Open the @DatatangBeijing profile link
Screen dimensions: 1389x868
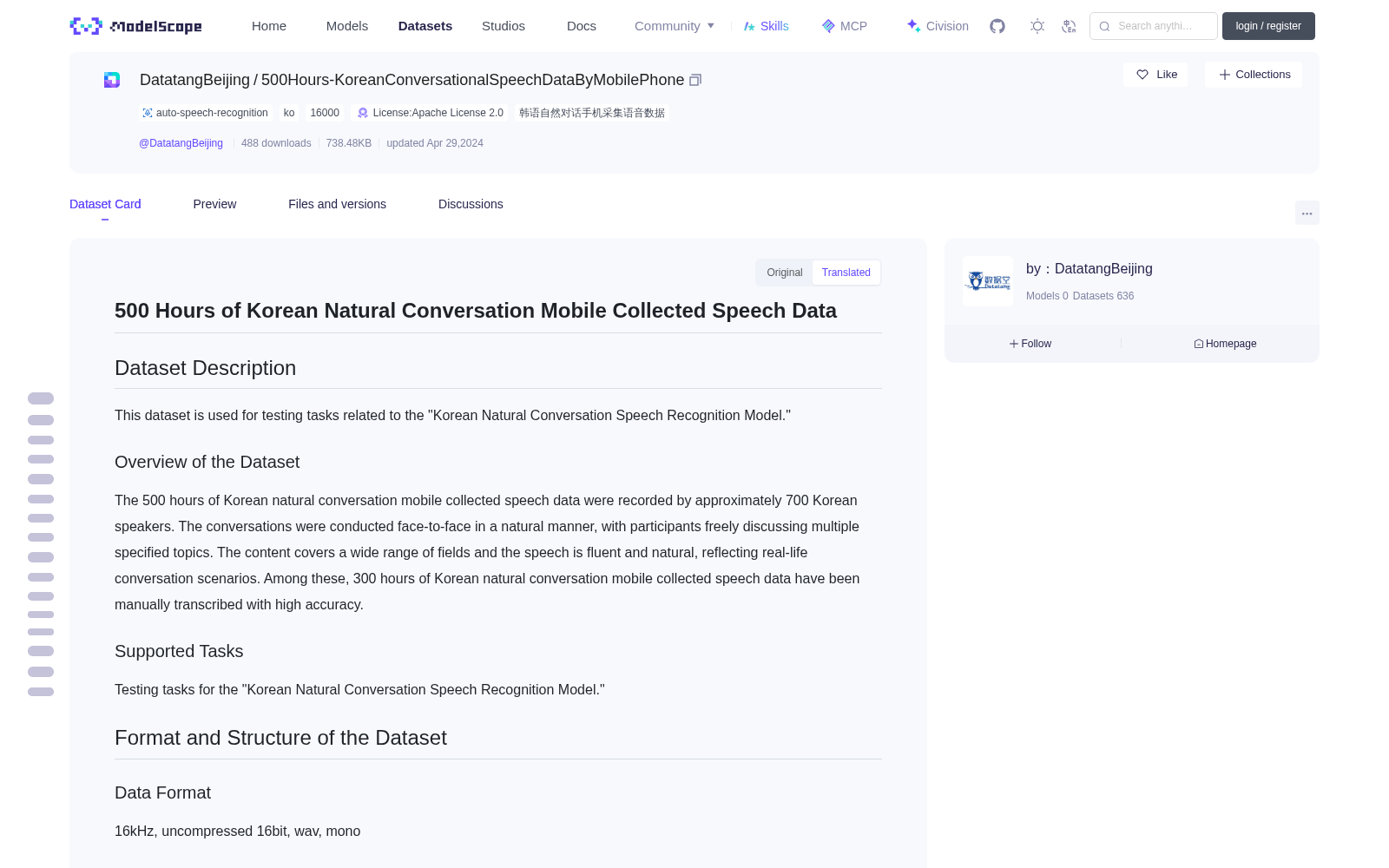coord(181,143)
